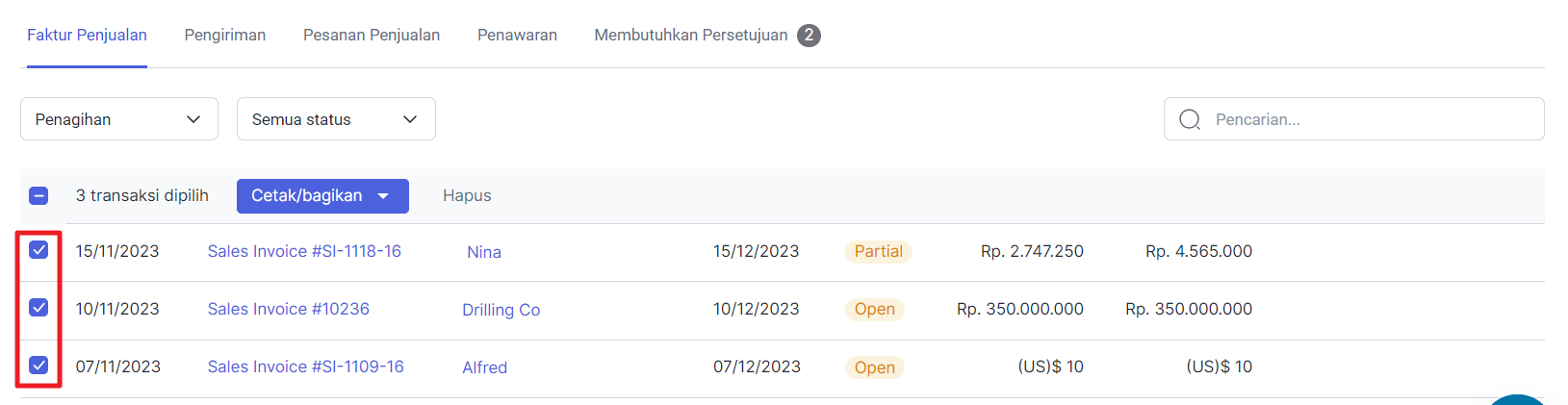
Task: Click the Open status badge for Drilling Co
Action: pos(874,309)
